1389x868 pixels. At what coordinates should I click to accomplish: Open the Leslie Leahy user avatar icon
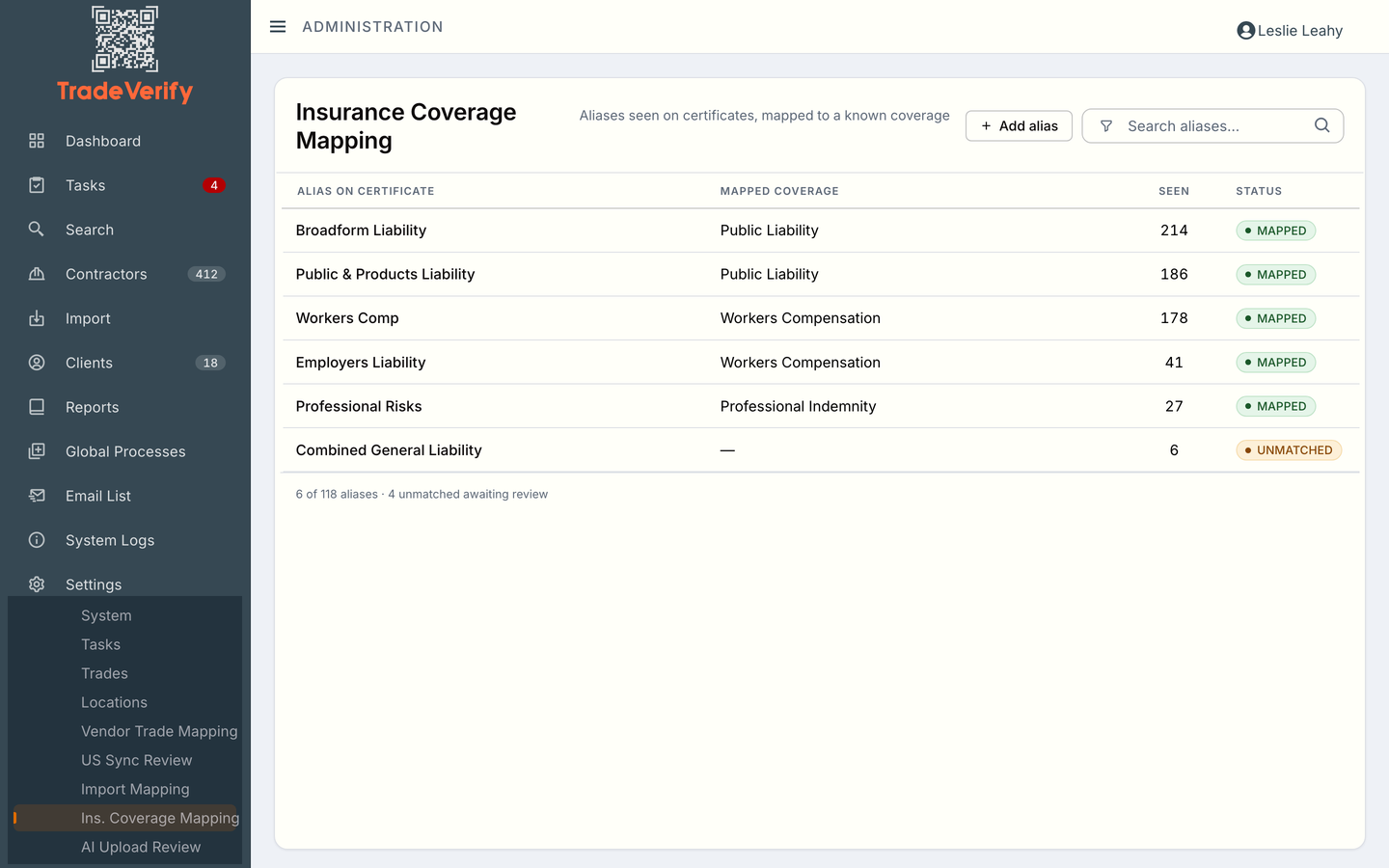[1245, 31]
